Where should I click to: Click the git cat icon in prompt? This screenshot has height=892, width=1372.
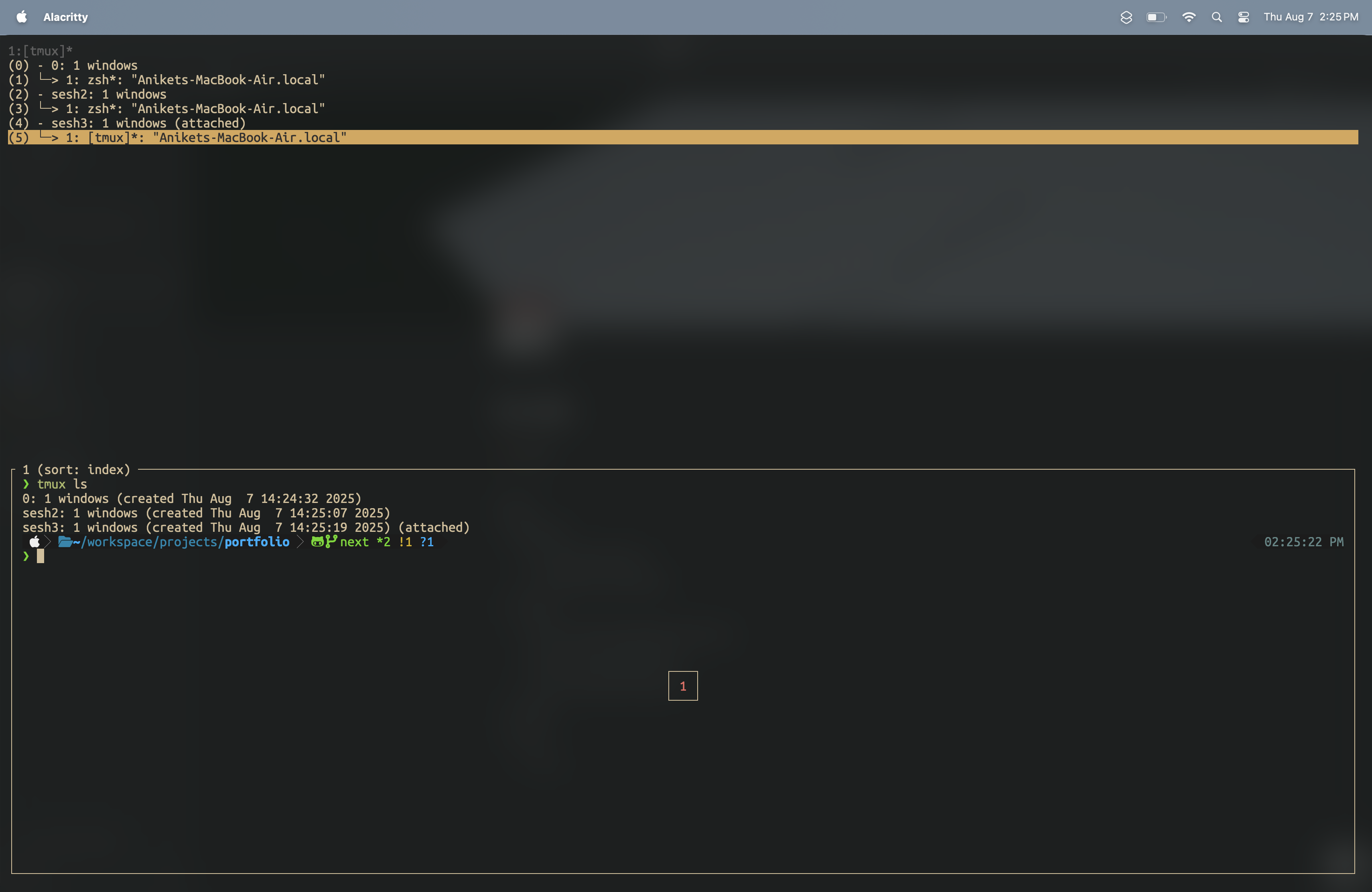pyautogui.click(x=318, y=541)
